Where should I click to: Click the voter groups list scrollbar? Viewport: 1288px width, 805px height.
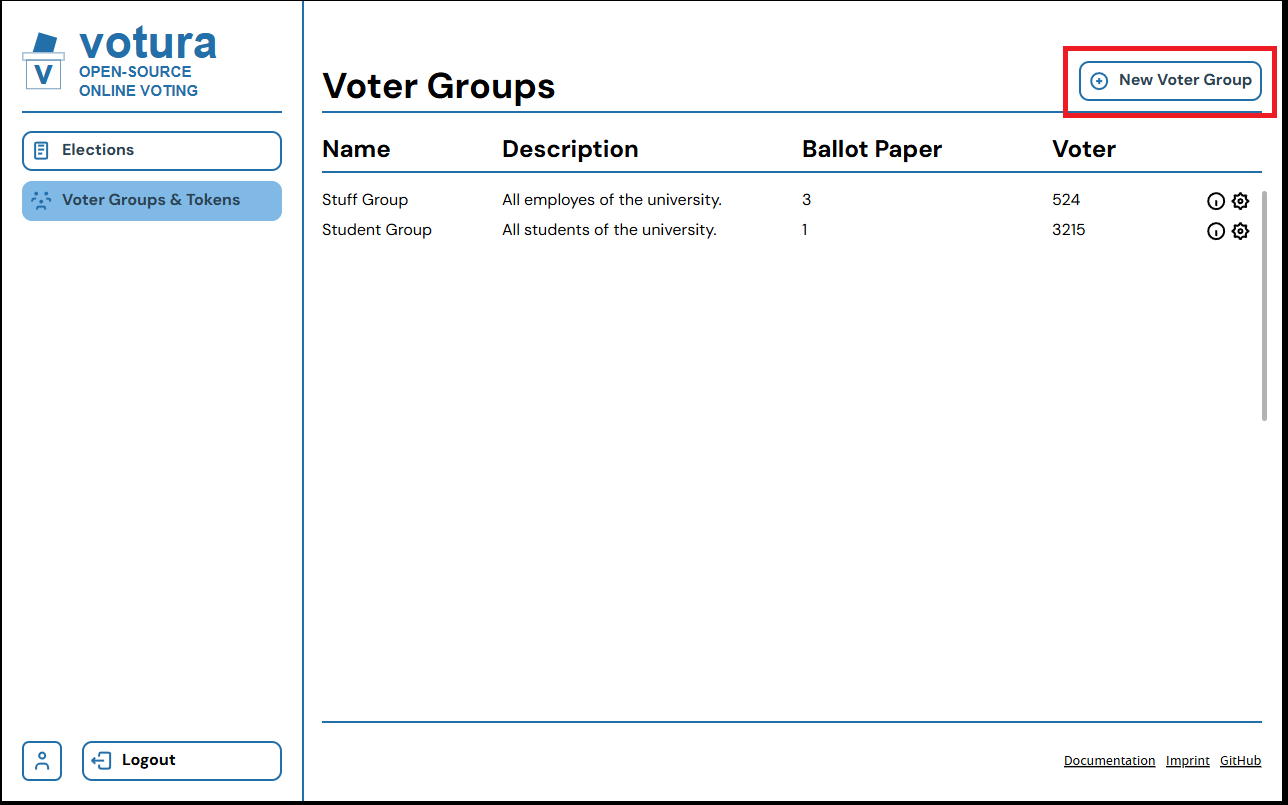tap(1264, 305)
